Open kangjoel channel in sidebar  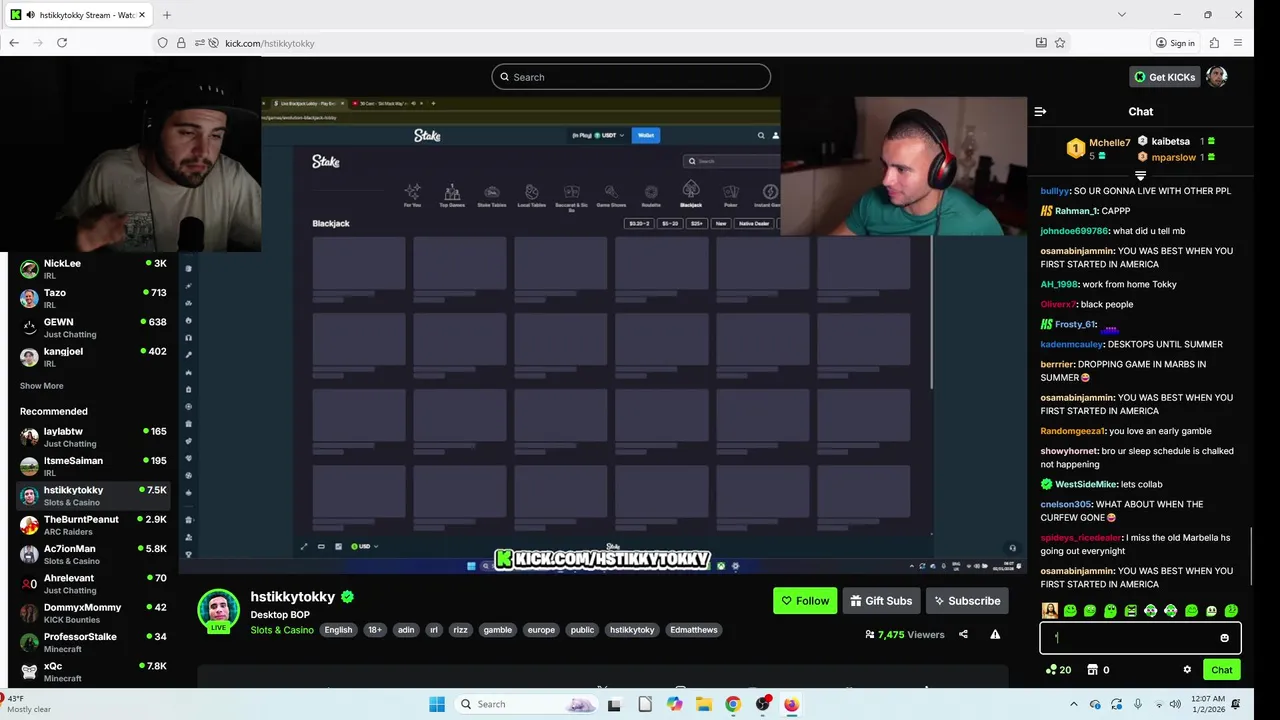click(x=93, y=357)
